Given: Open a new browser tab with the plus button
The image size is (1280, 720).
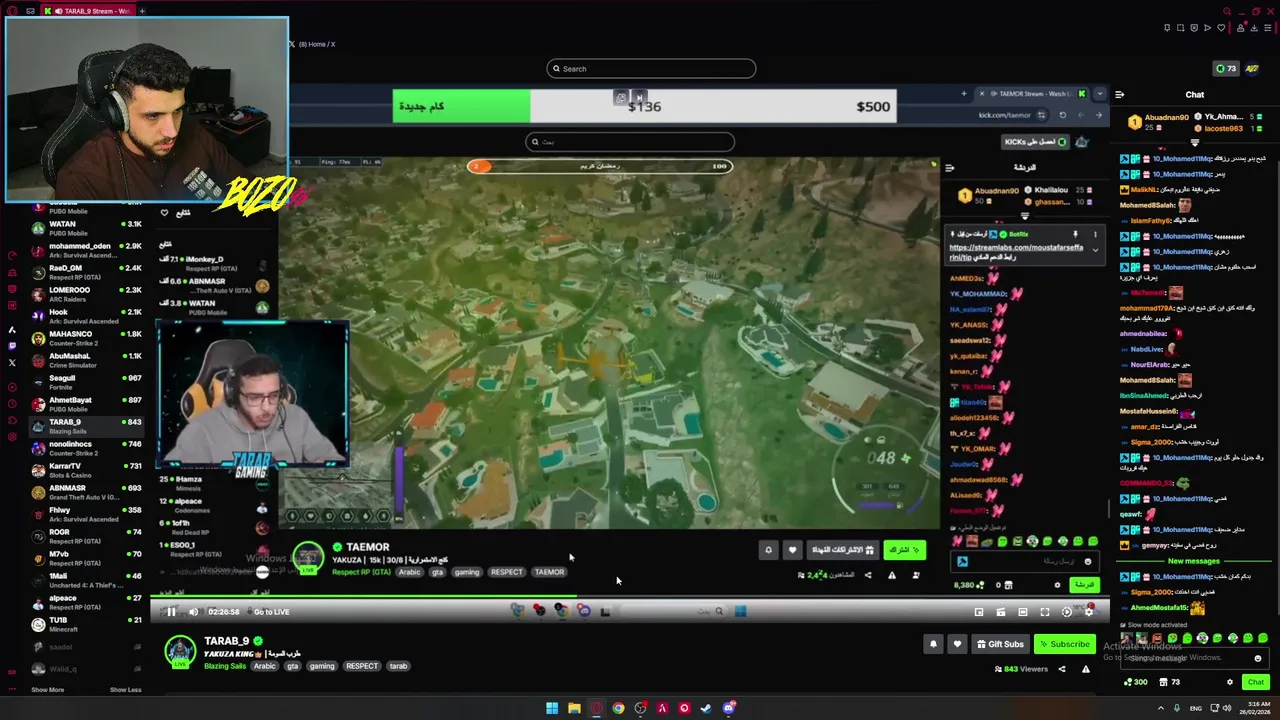Looking at the screenshot, I should click(x=142, y=11).
